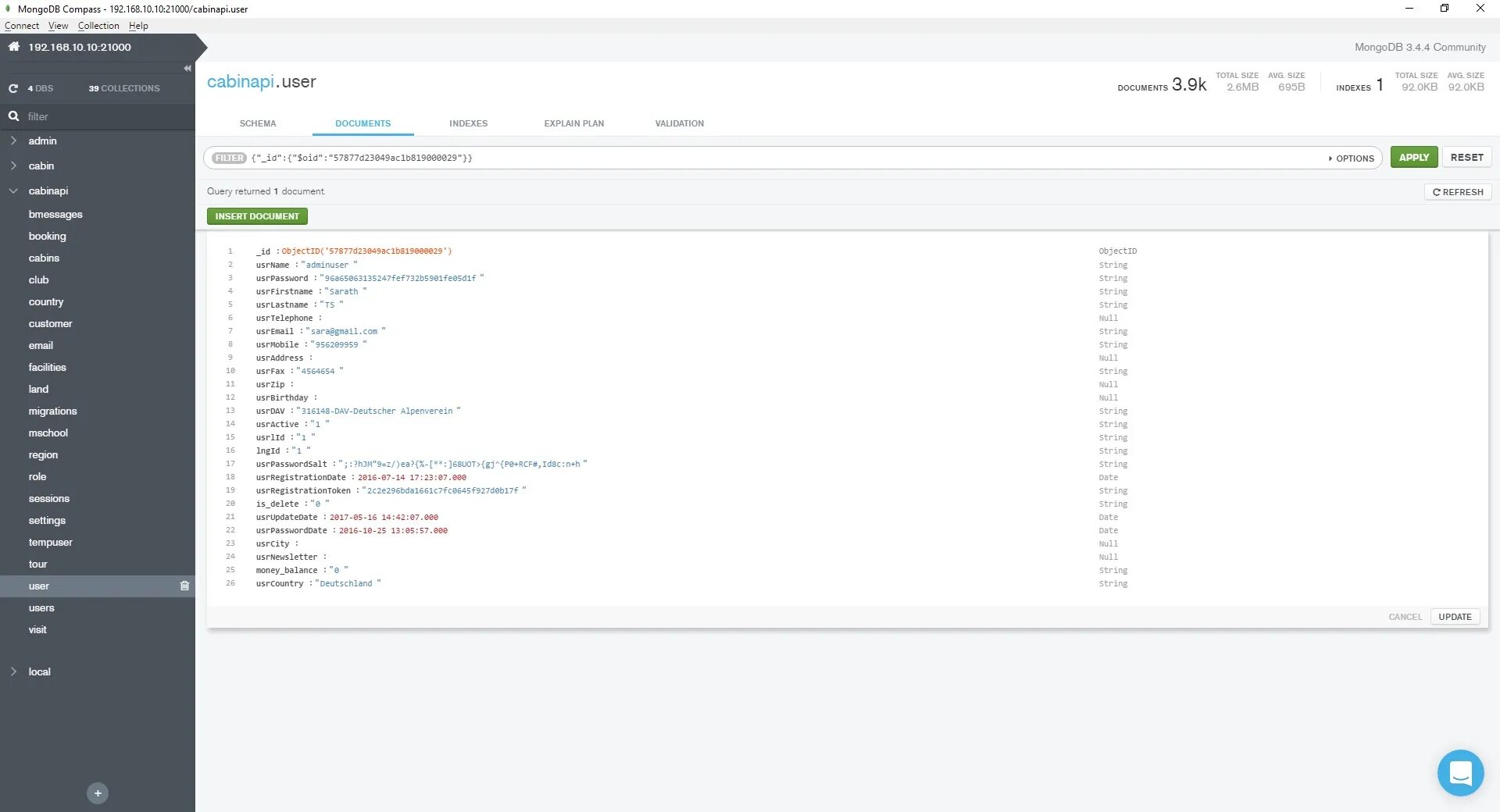The width and height of the screenshot is (1500, 812).
Task: Open the Connect menu
Action: click(22, 26)
